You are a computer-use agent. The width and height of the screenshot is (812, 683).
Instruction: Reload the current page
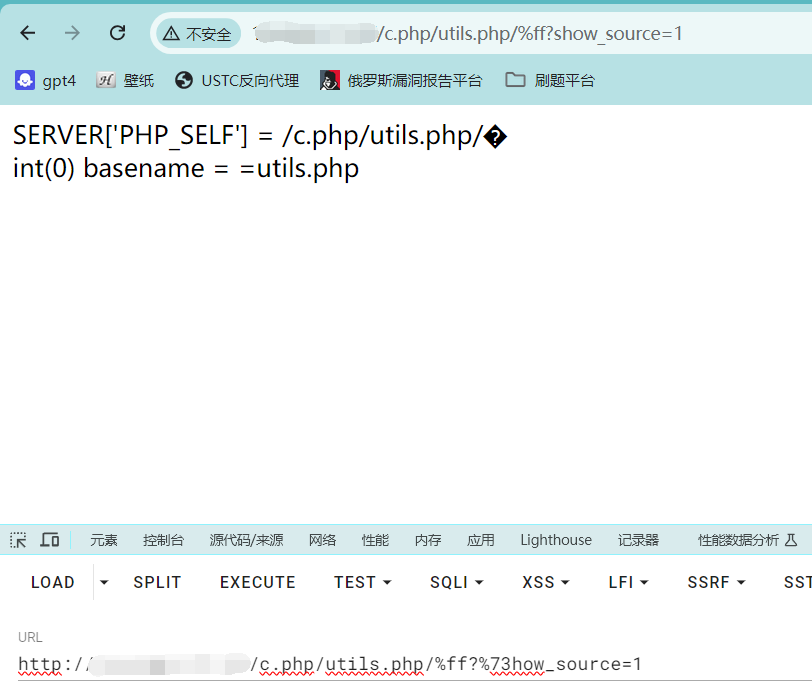[x=117, y=33]
